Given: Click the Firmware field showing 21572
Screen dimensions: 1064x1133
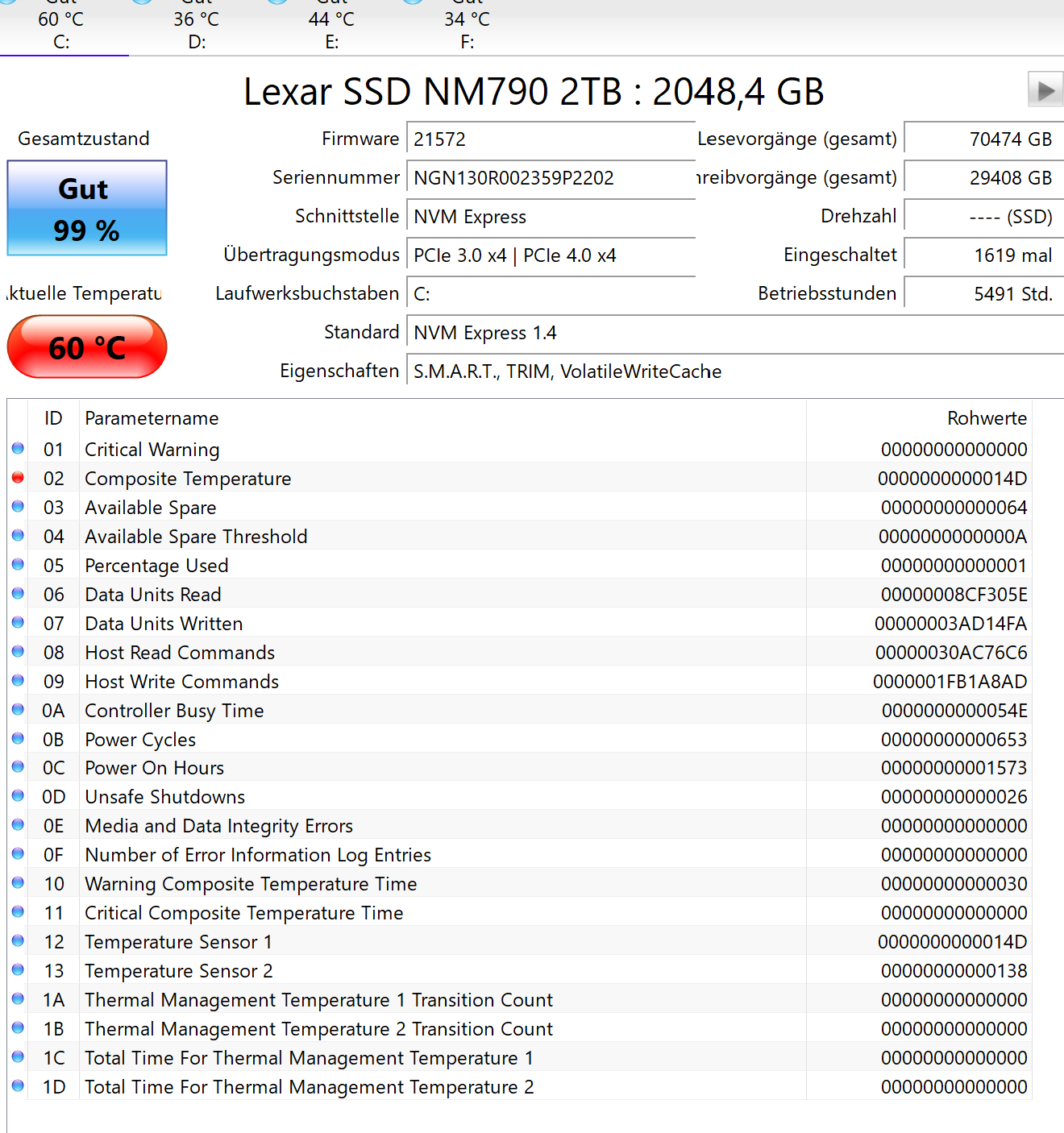Looking at the screenshot, I should [x=551, y=139].
